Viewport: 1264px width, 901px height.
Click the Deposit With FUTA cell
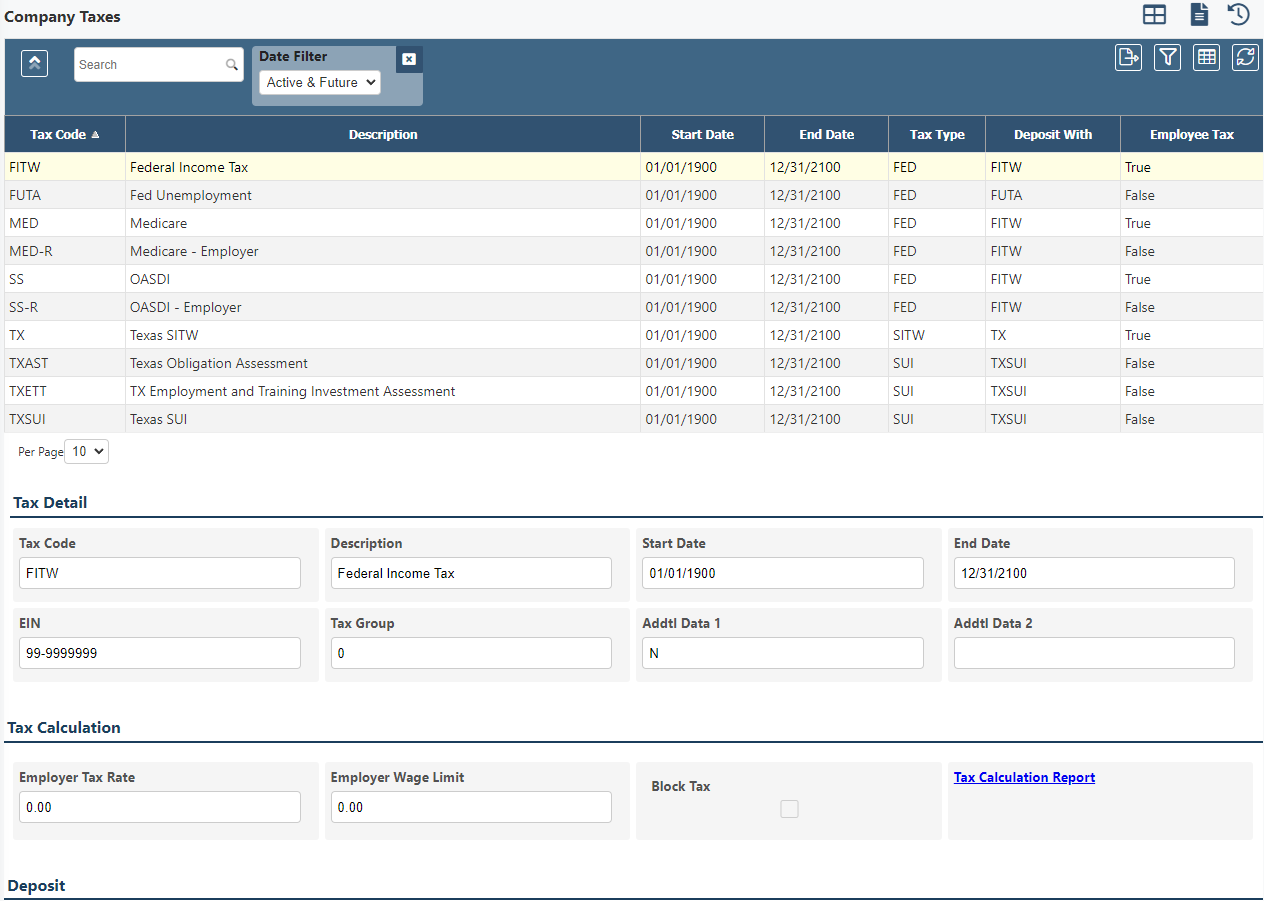point(1053,195)
